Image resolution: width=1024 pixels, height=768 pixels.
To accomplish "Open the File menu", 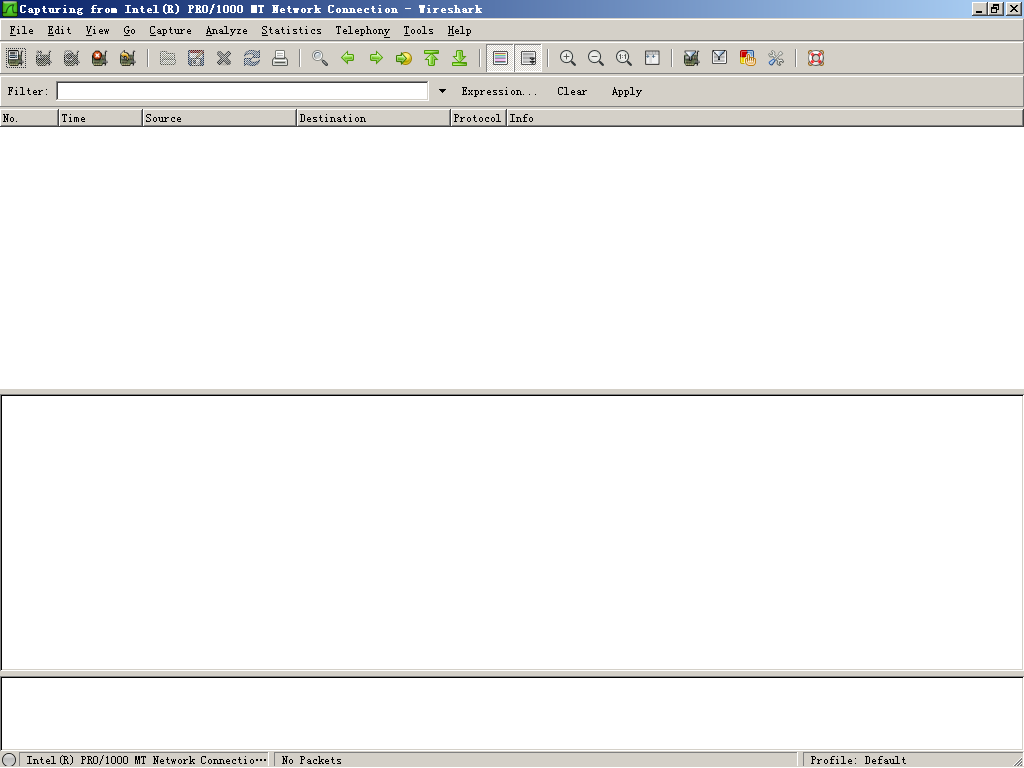I will pos(22,31).
